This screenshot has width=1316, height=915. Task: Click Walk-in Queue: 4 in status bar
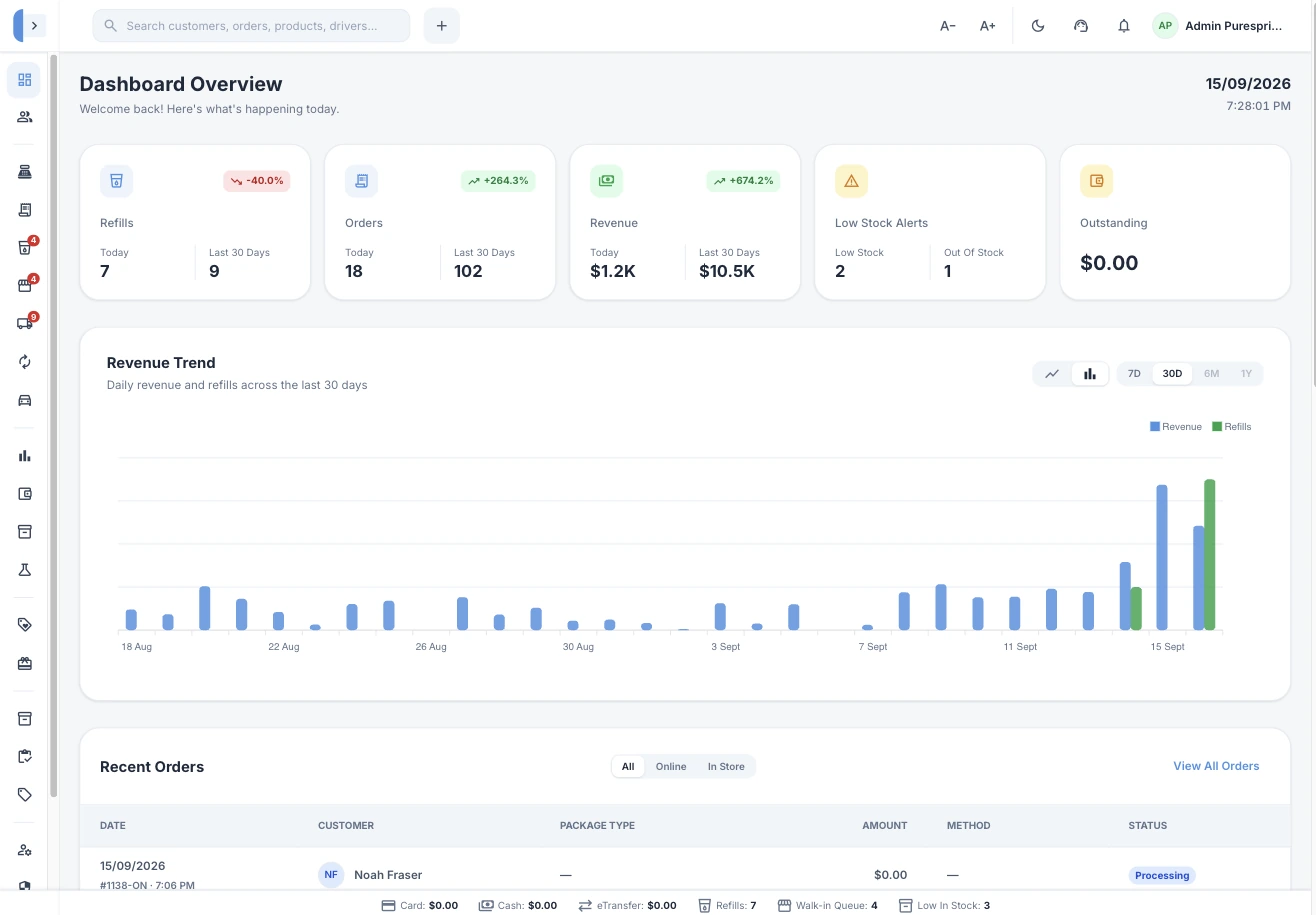[828, 905]
